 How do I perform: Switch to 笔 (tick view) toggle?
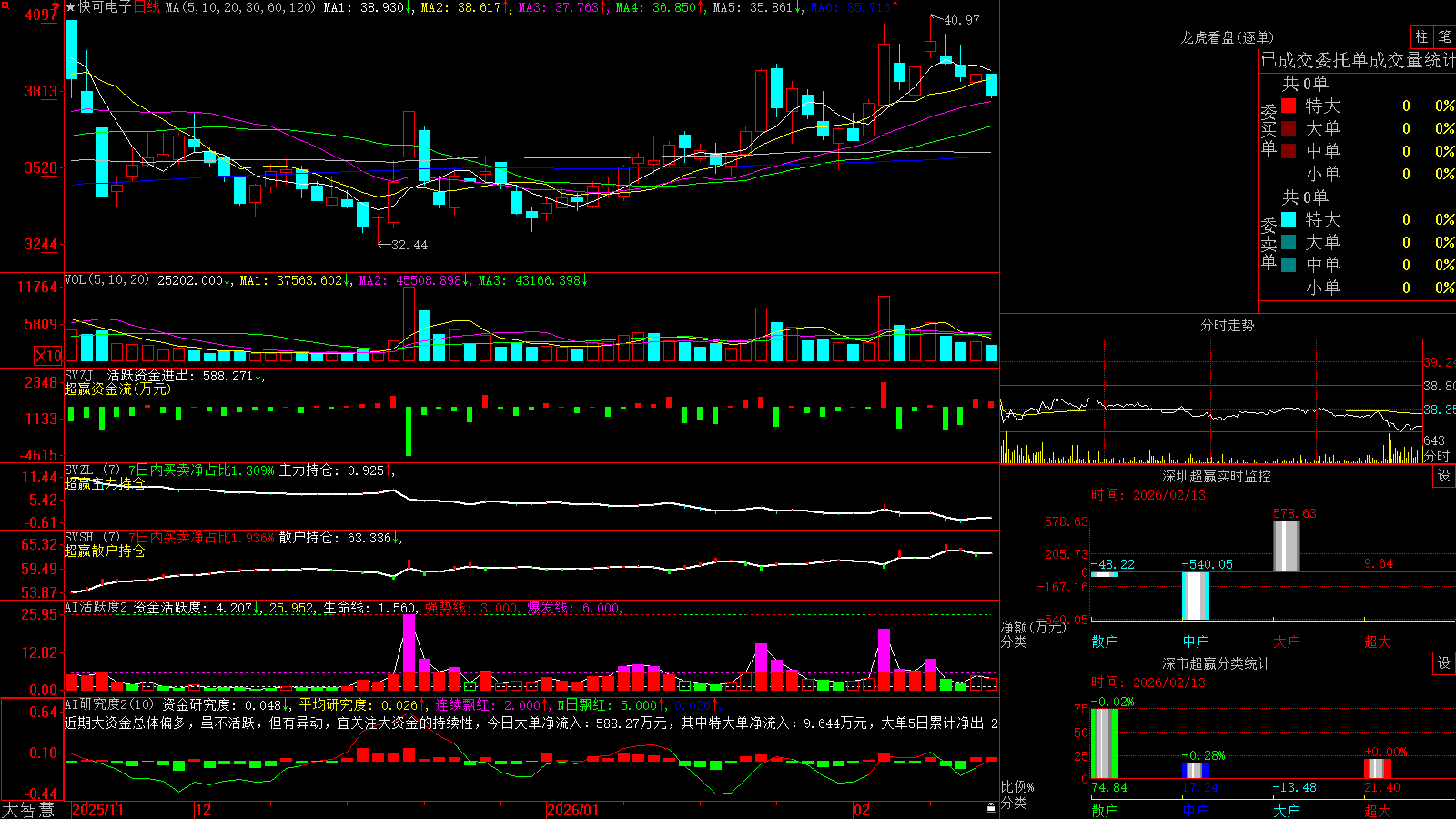[x=1444, y=37]
